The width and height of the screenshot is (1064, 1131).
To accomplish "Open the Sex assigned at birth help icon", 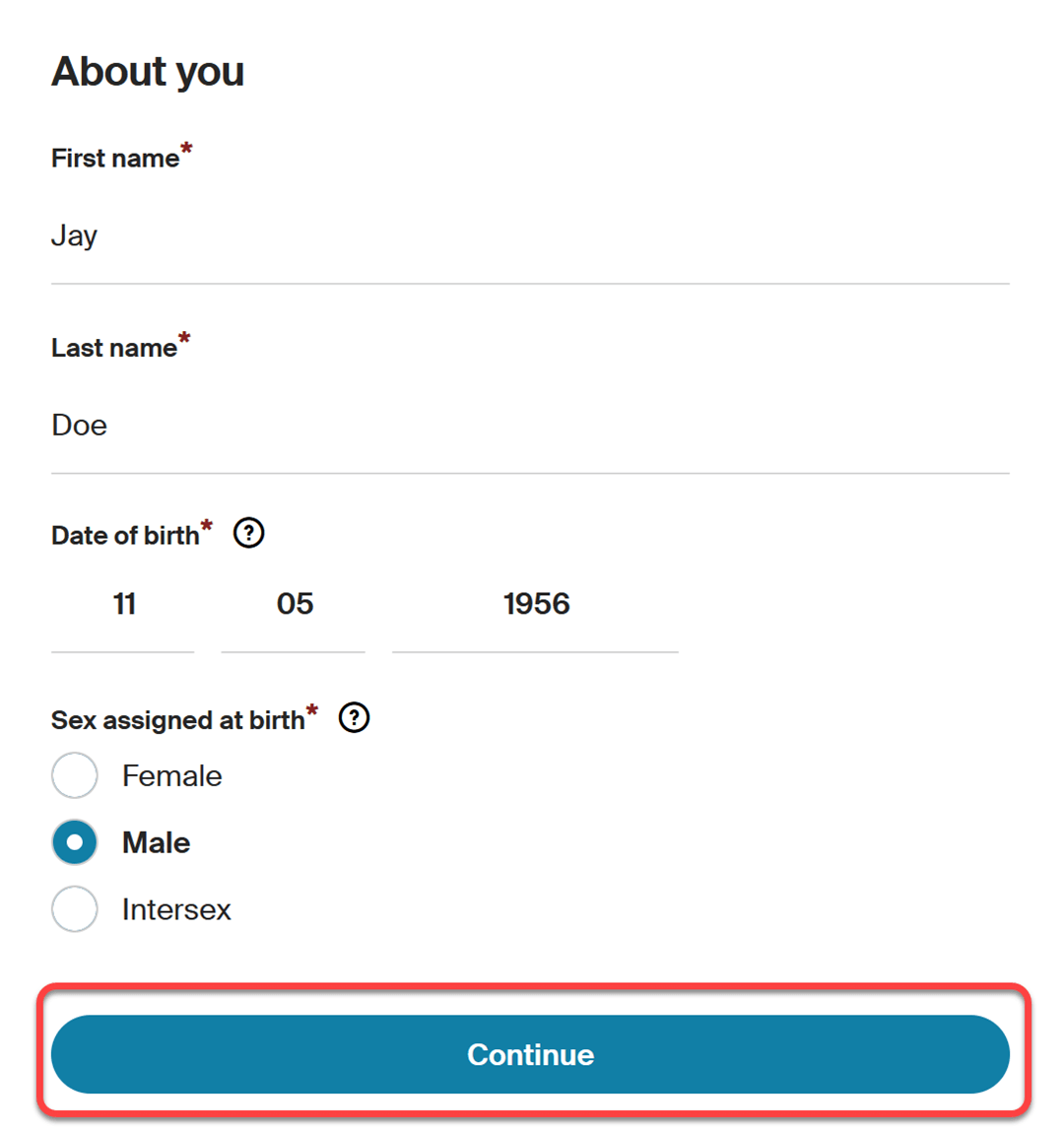I will point(355,717).
